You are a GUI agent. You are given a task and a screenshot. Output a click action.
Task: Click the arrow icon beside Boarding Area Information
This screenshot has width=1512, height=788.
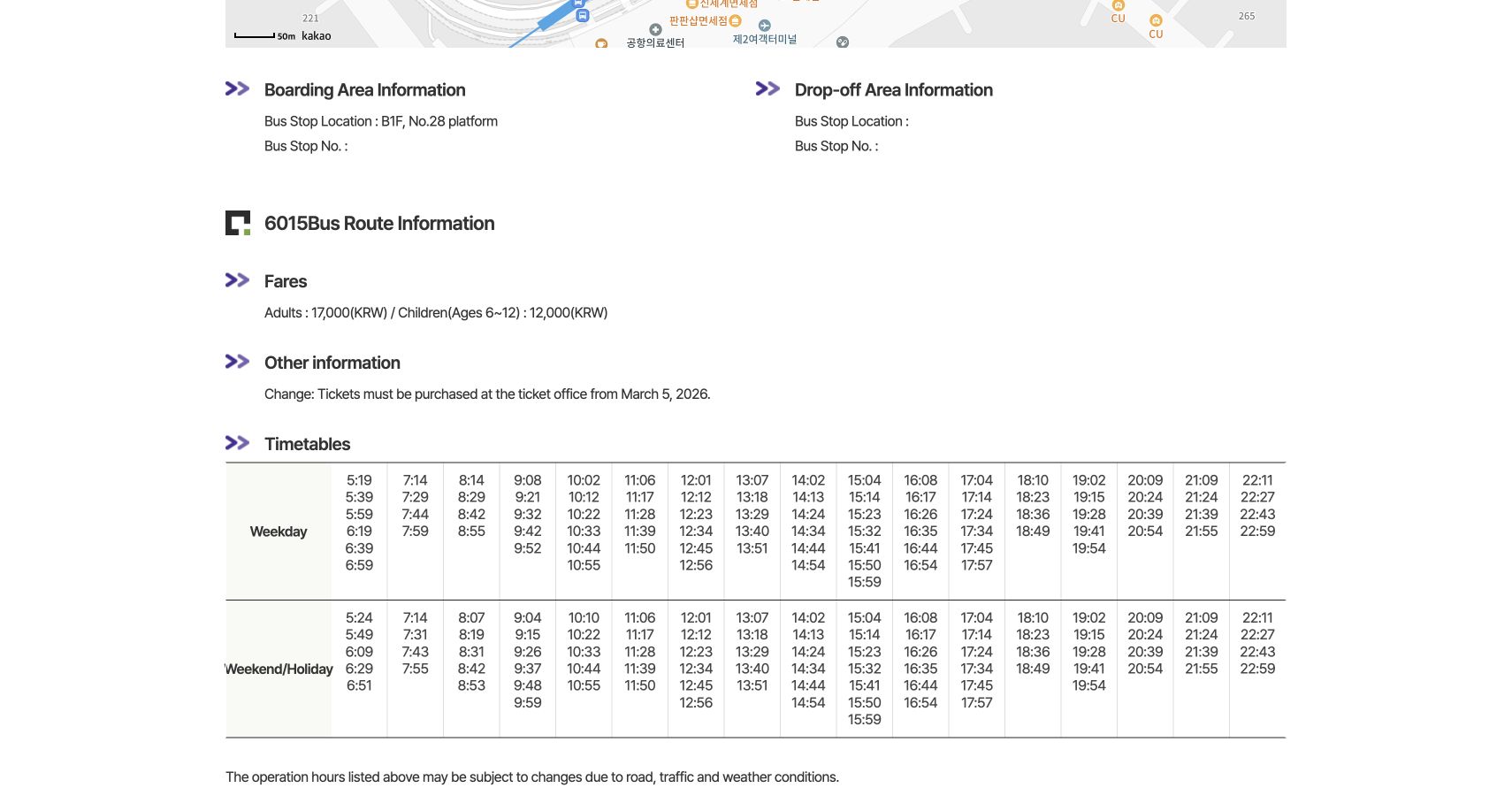[237, 88]
